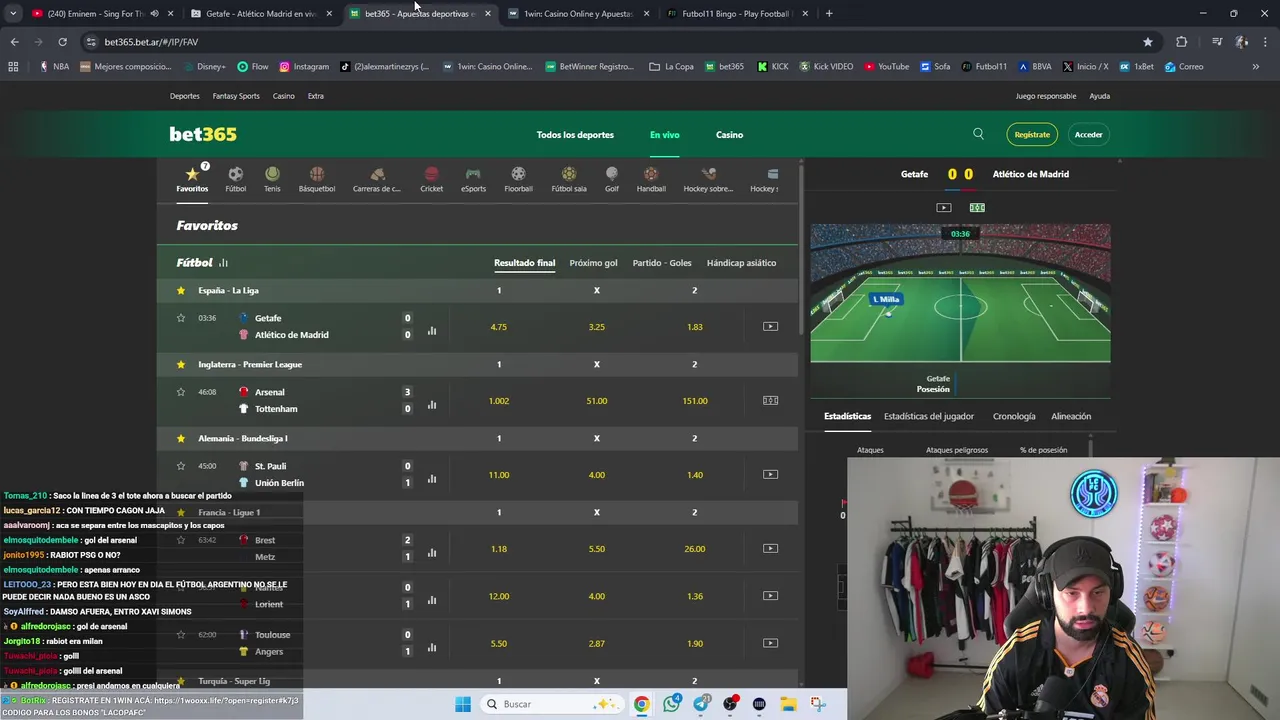Image resolution: width=1280 pixels, height=720 pixels.
Task: Open the Tenis sport icon
Action: (272, 179)
